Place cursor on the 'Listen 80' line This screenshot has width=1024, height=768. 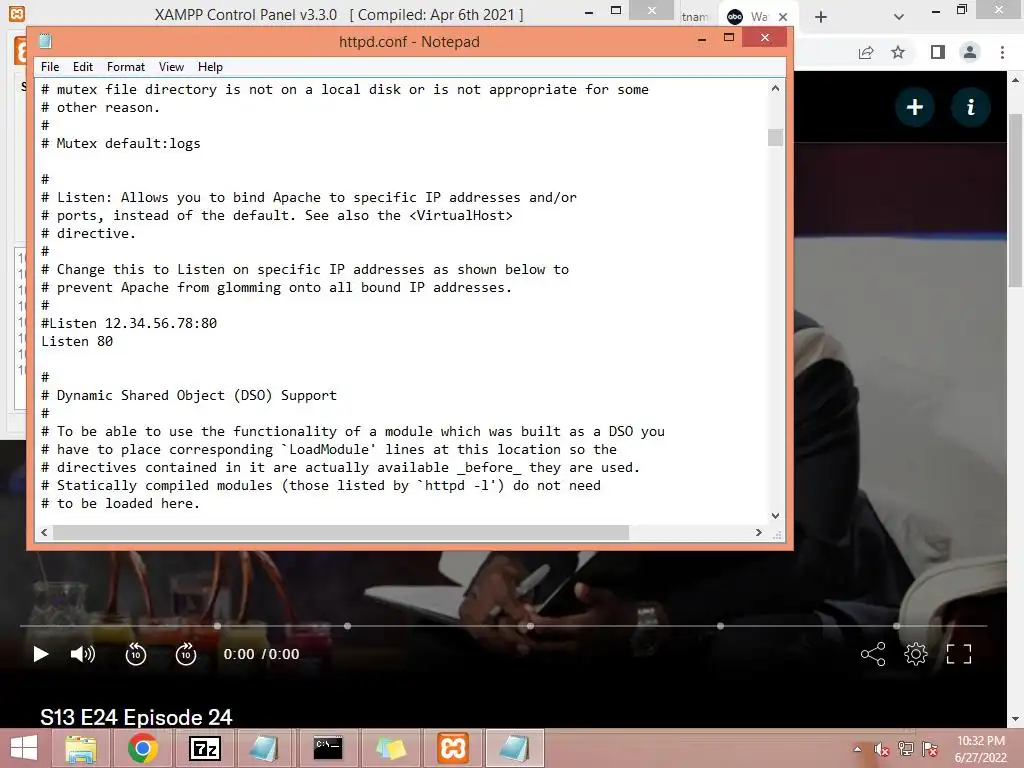[x=77, y=341]
